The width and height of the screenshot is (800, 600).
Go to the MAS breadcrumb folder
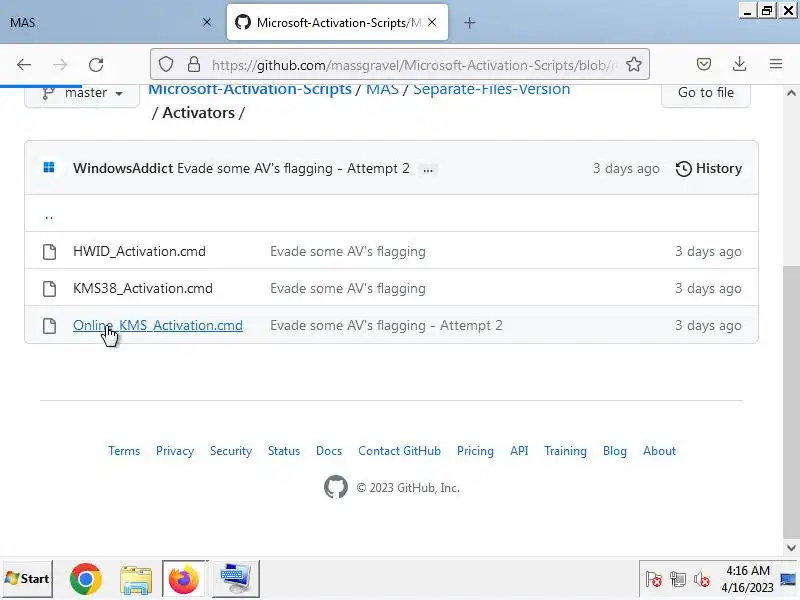(382, 89)
